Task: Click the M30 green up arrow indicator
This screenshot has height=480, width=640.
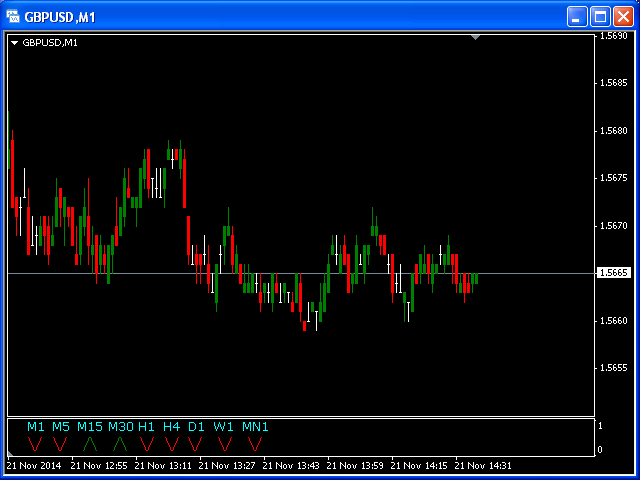Action: tap(120, 444)
